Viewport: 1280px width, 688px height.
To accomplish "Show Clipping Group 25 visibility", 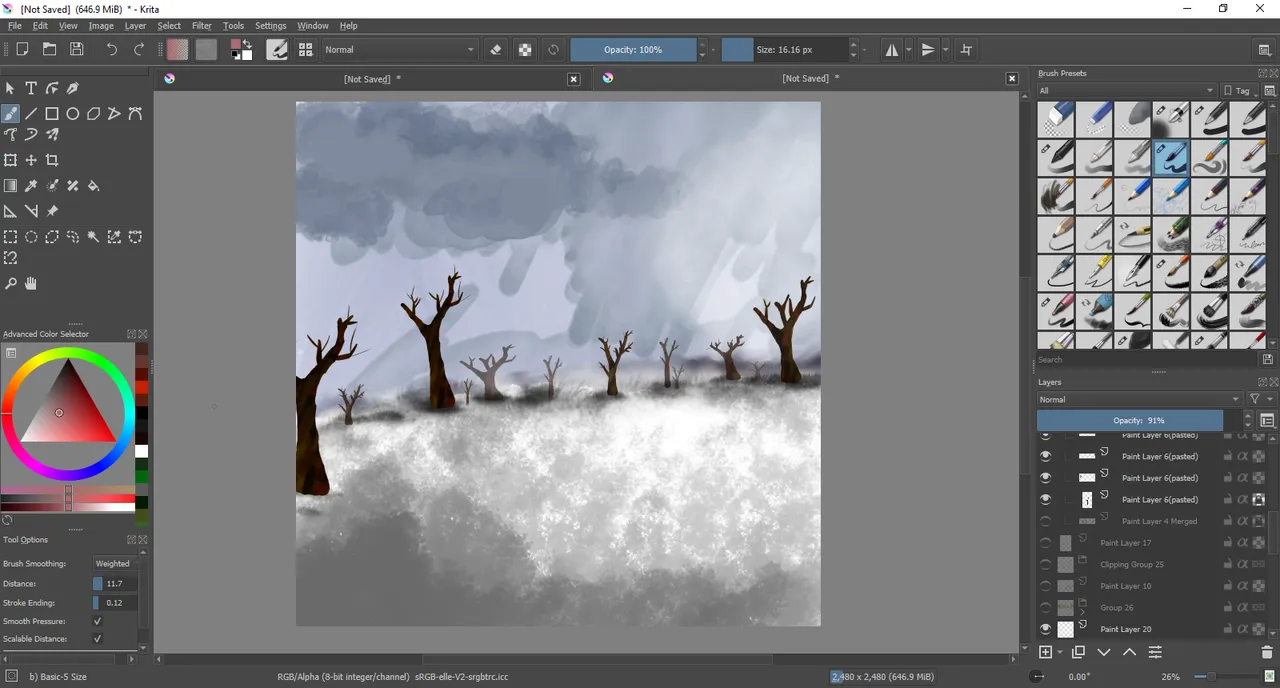I will pyautogui.click(x=1046, y=564).
